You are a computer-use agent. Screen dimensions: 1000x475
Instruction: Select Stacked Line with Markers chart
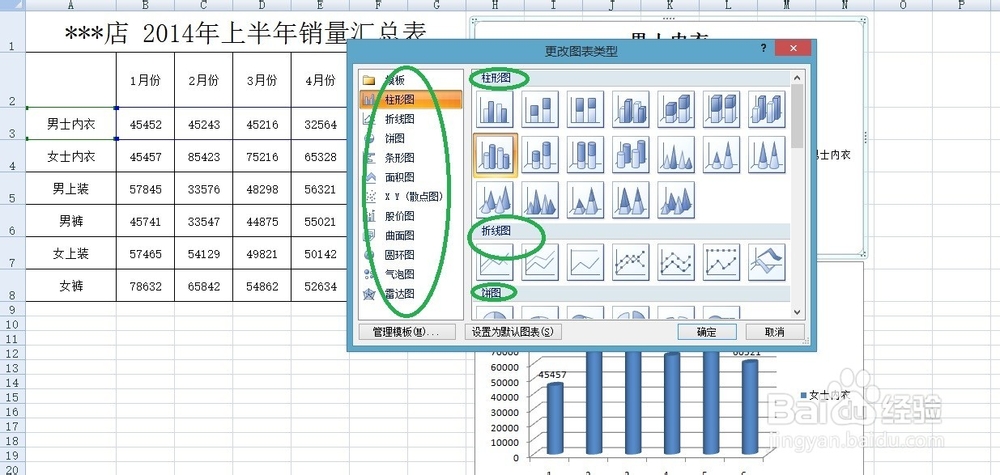pyautogui.click(x=676, y=261)
